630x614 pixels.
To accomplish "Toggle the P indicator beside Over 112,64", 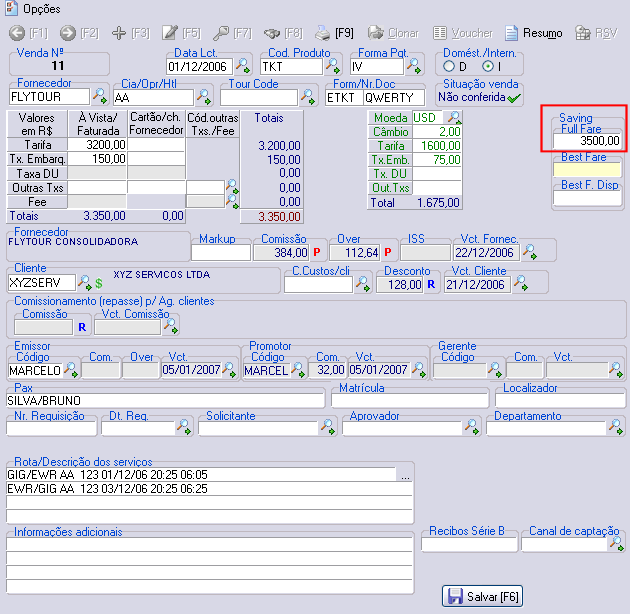I will (x=388, y=252).
